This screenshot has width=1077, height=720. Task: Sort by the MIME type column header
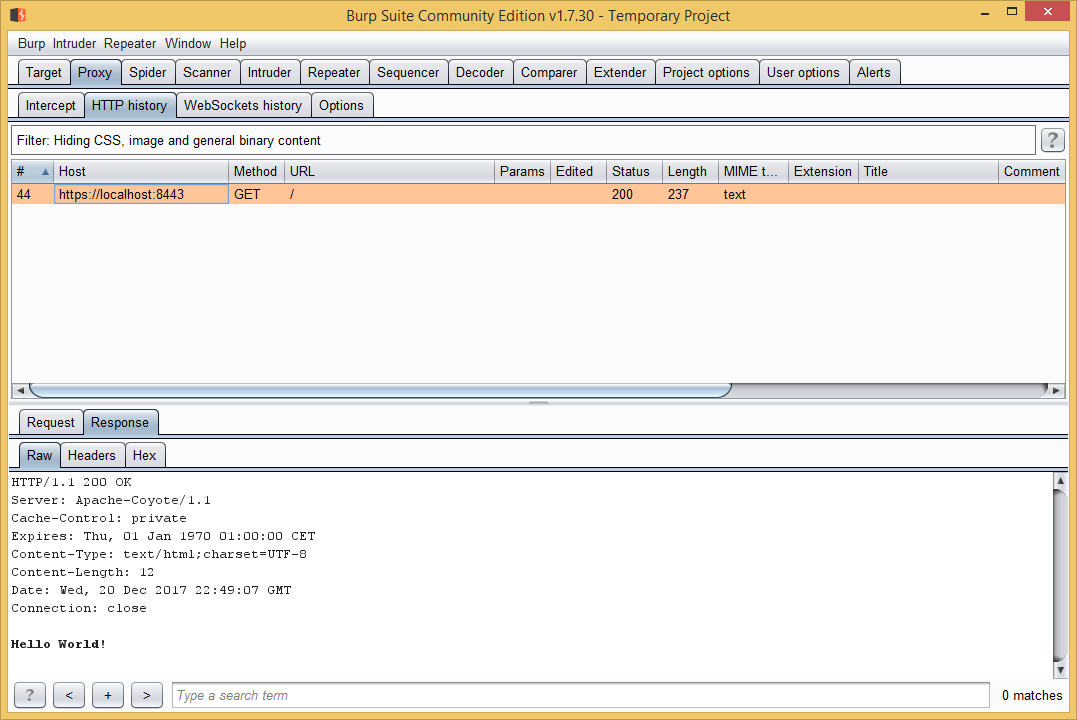pos(753,172)
